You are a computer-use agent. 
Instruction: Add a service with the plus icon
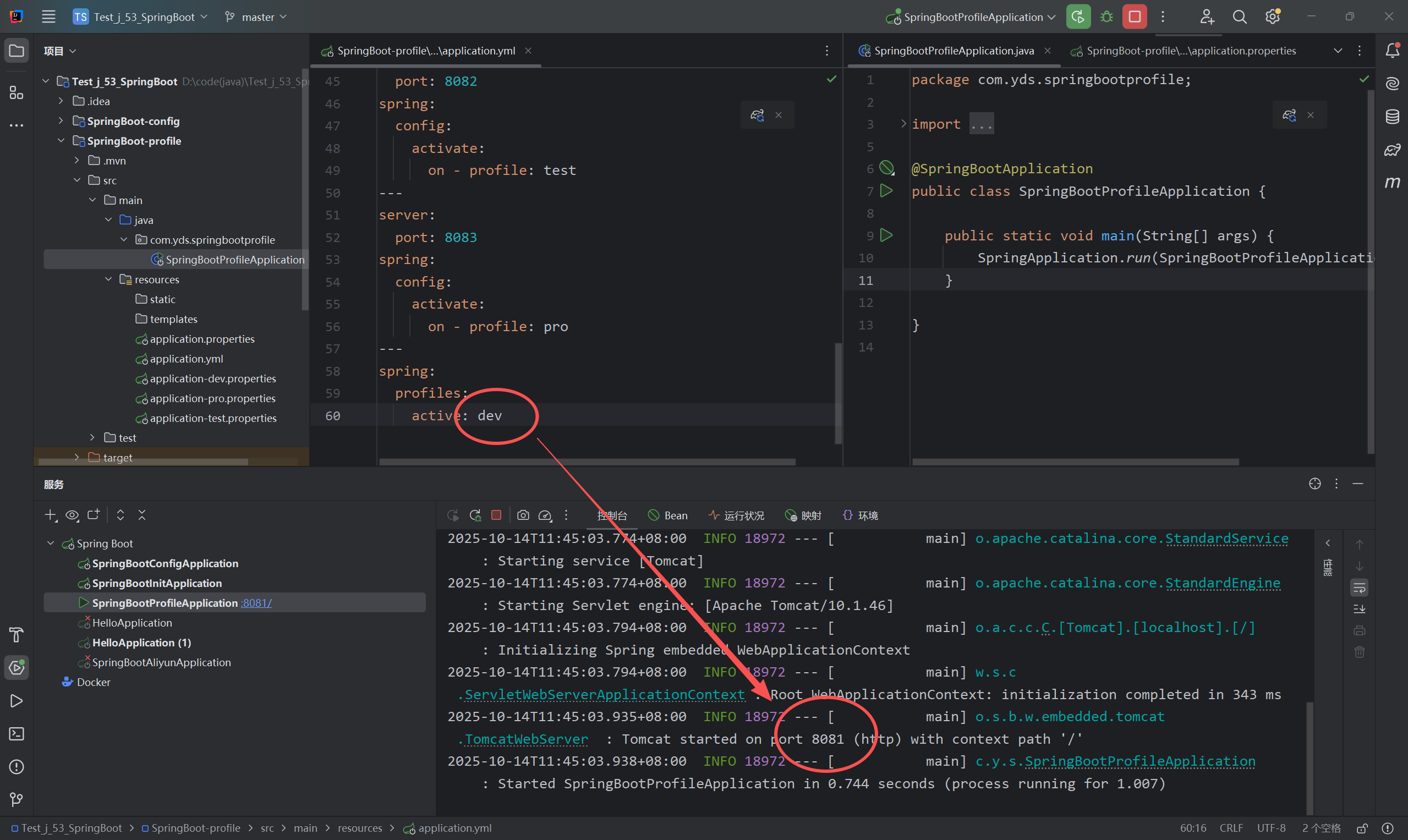pos(51,515)
